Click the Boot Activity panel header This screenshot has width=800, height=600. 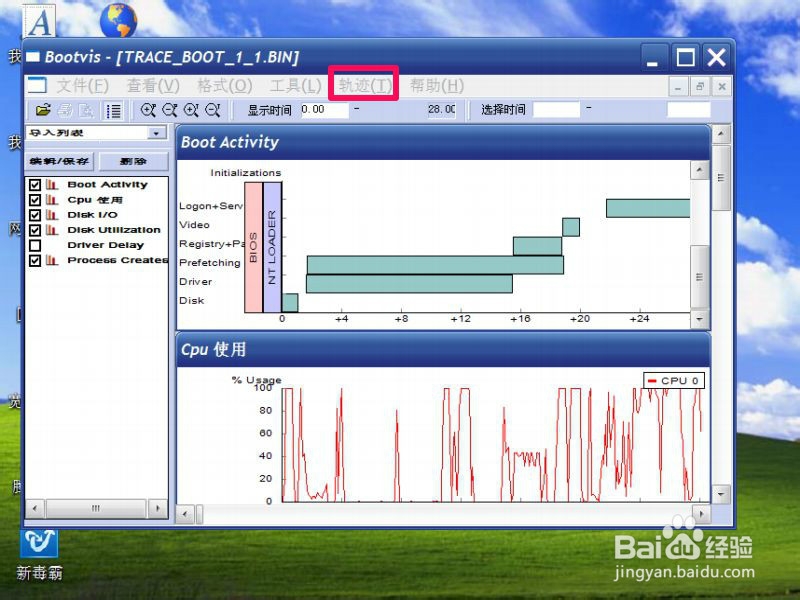click(x=443, y=142)
